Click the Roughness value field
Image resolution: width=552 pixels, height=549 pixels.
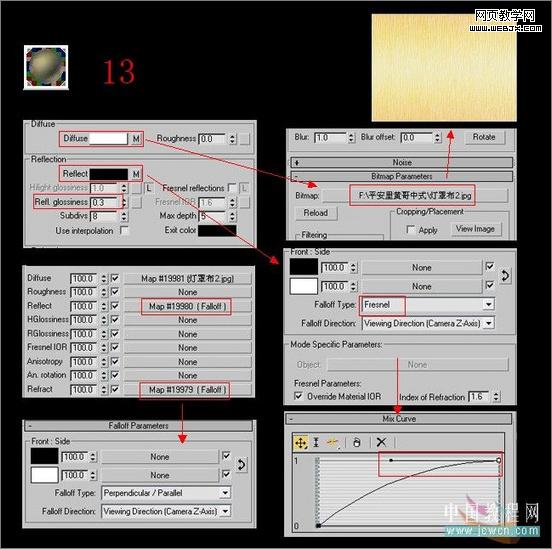point(213,139)
